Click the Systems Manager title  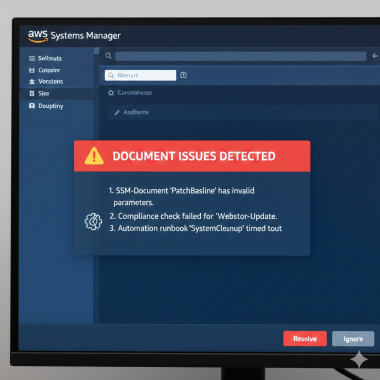point(86,36)
